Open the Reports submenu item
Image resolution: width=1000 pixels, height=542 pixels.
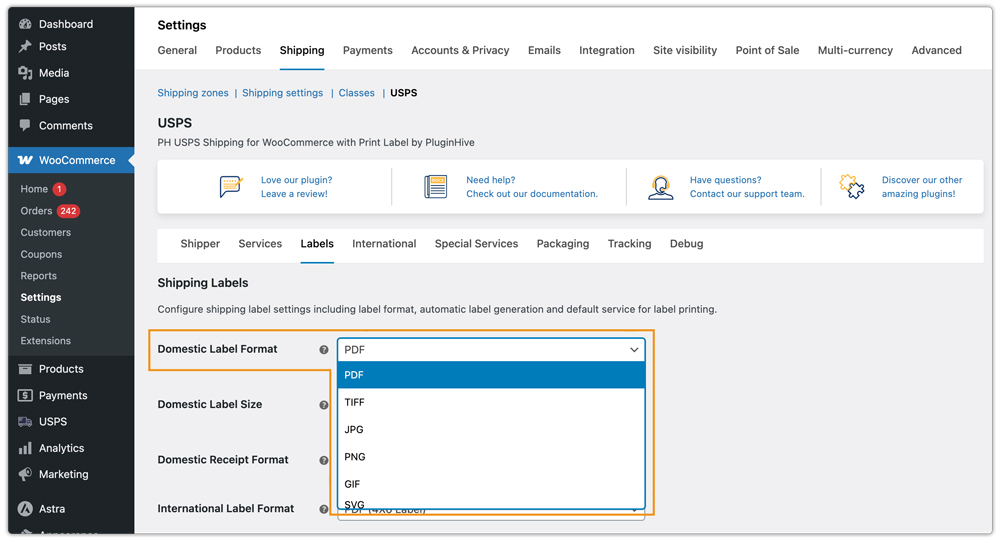pyautogui.click(x=38, y=276)
